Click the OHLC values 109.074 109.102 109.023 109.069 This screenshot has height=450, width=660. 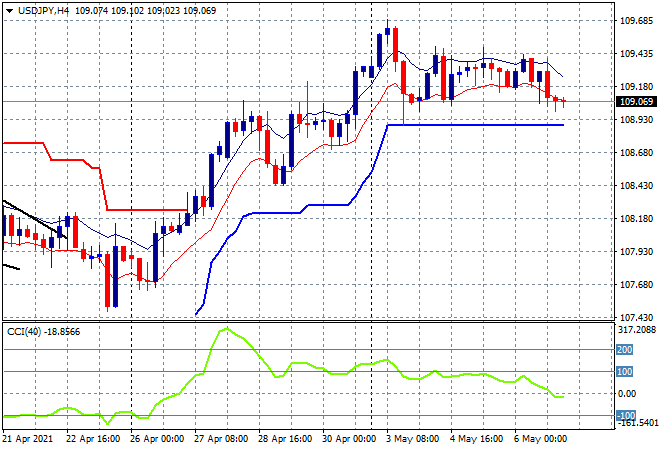[145, 11]
